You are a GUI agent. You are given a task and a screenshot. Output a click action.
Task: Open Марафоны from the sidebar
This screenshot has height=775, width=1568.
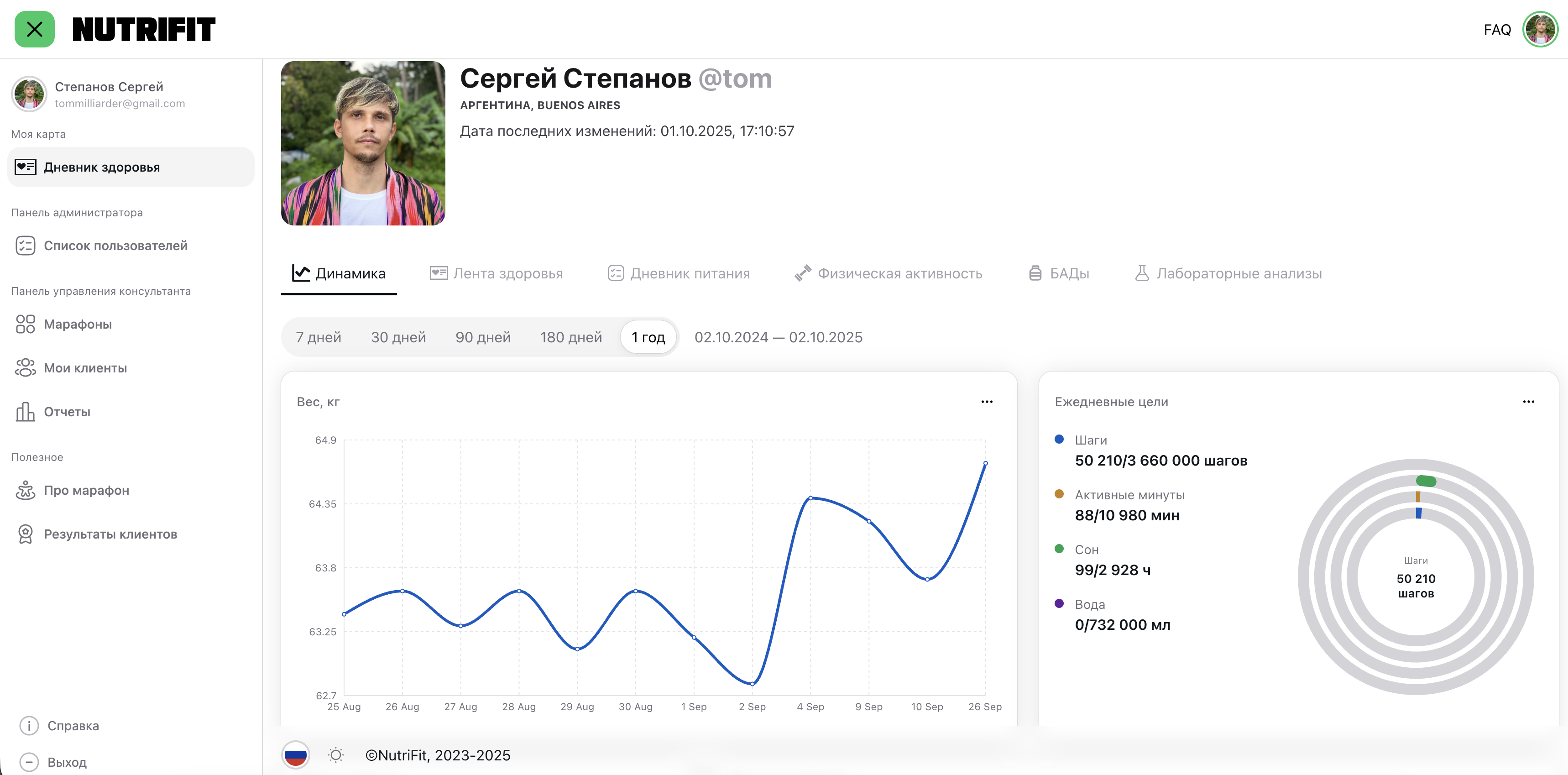point(77,324)
